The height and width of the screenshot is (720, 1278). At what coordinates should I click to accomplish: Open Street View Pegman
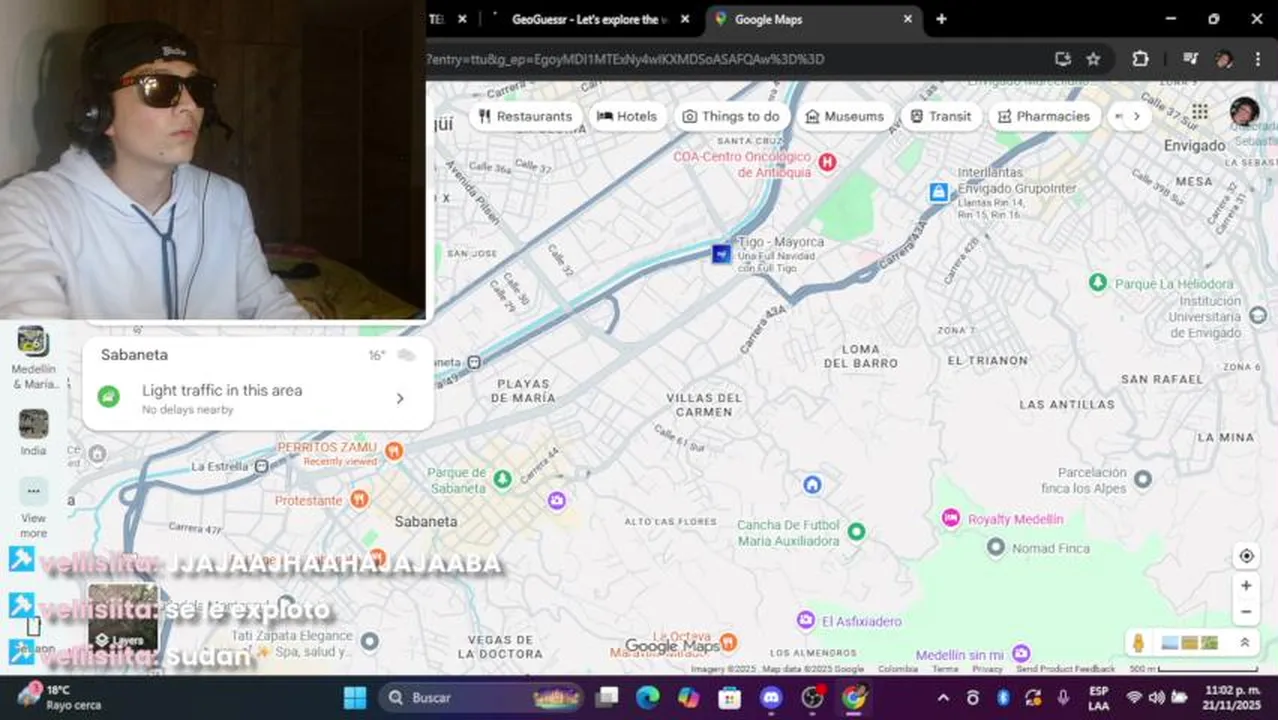(1138, 643)
